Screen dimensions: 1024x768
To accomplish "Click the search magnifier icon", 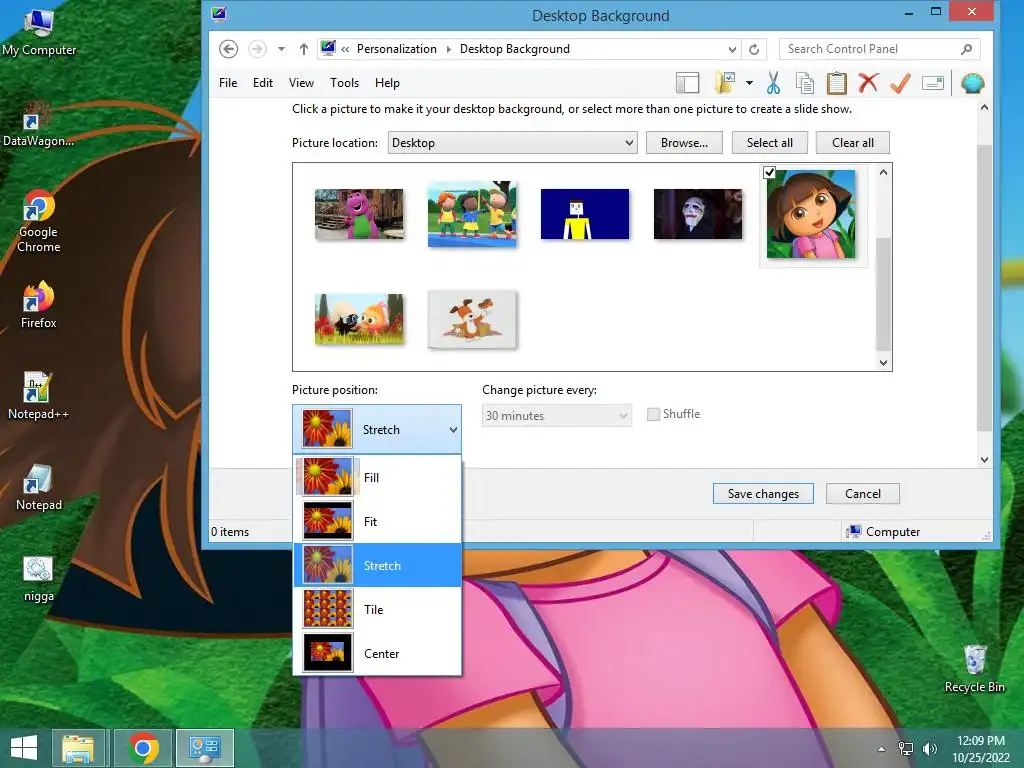I will click(967, 49).
